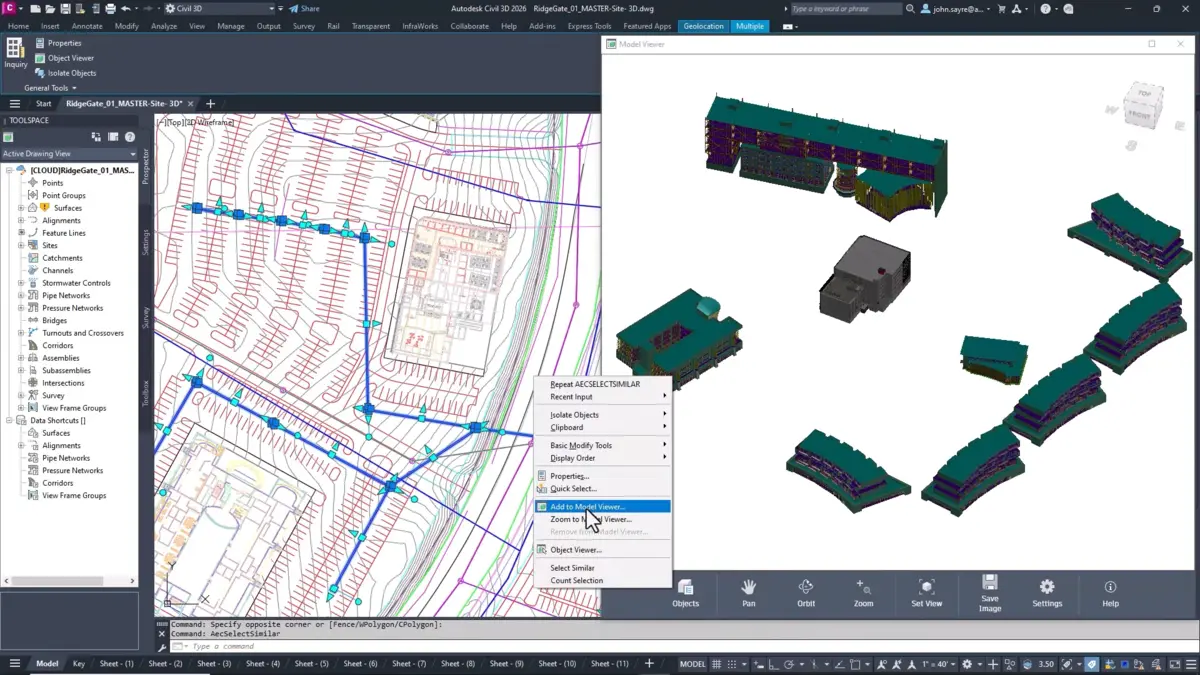The width and height of the screenshot is (1200, 675).
Task: Open the Civil 3D workspace dropdown
Action: point(219,8)
